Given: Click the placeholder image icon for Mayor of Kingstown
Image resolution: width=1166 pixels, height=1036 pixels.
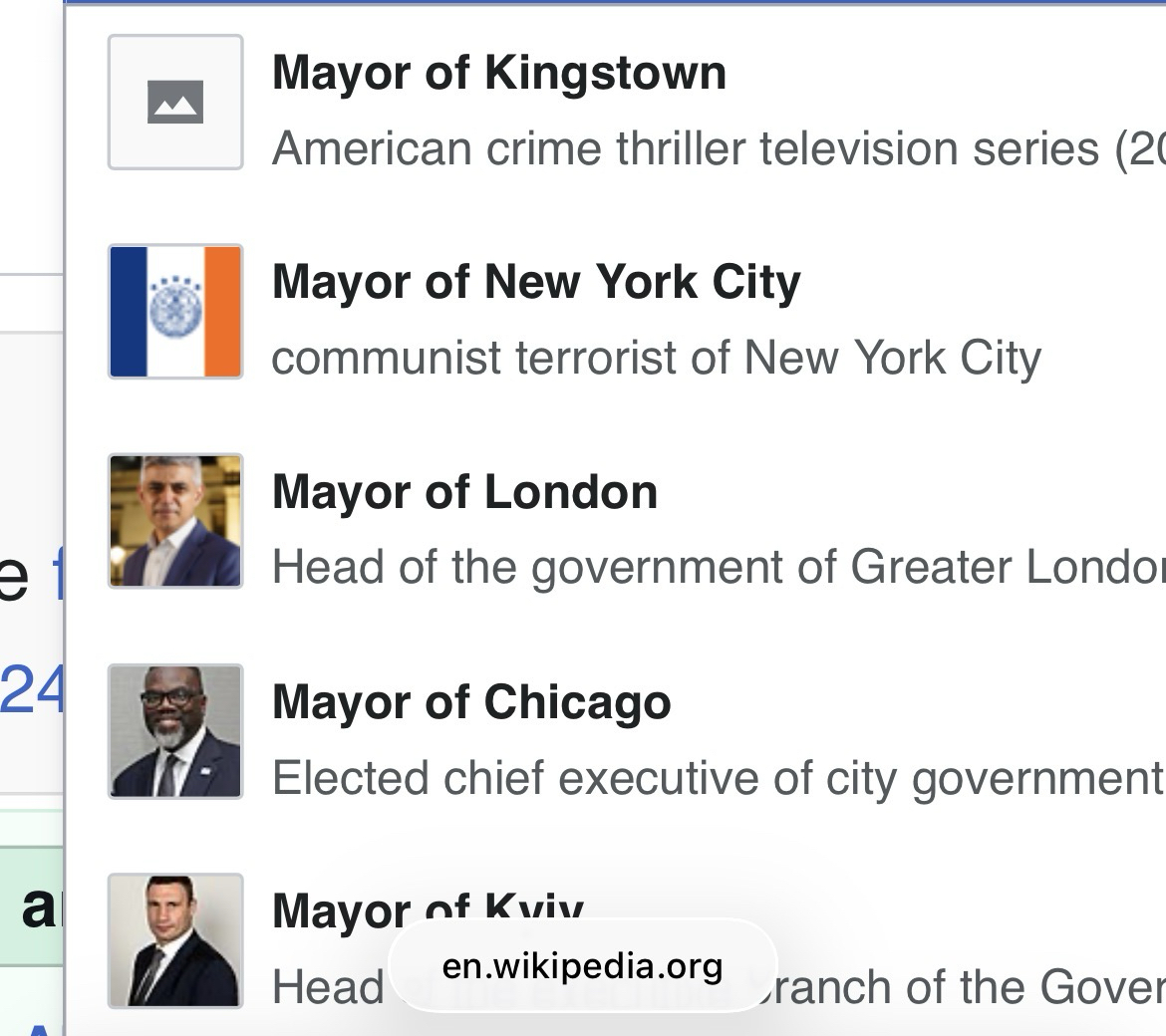Looking at the screenshot, I should tap(175, 103).
